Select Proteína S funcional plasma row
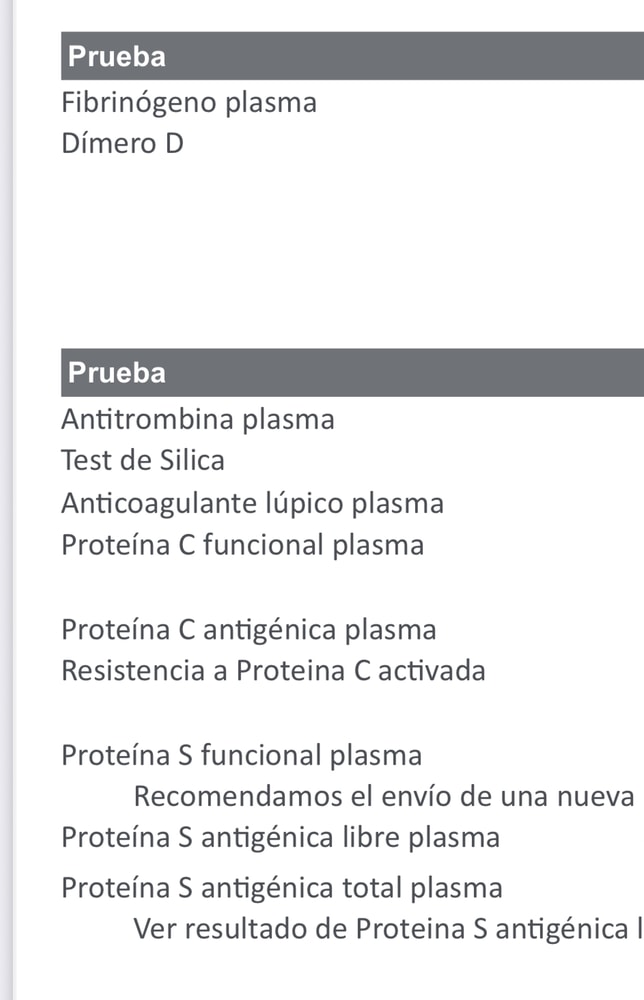 coord(241,756)
